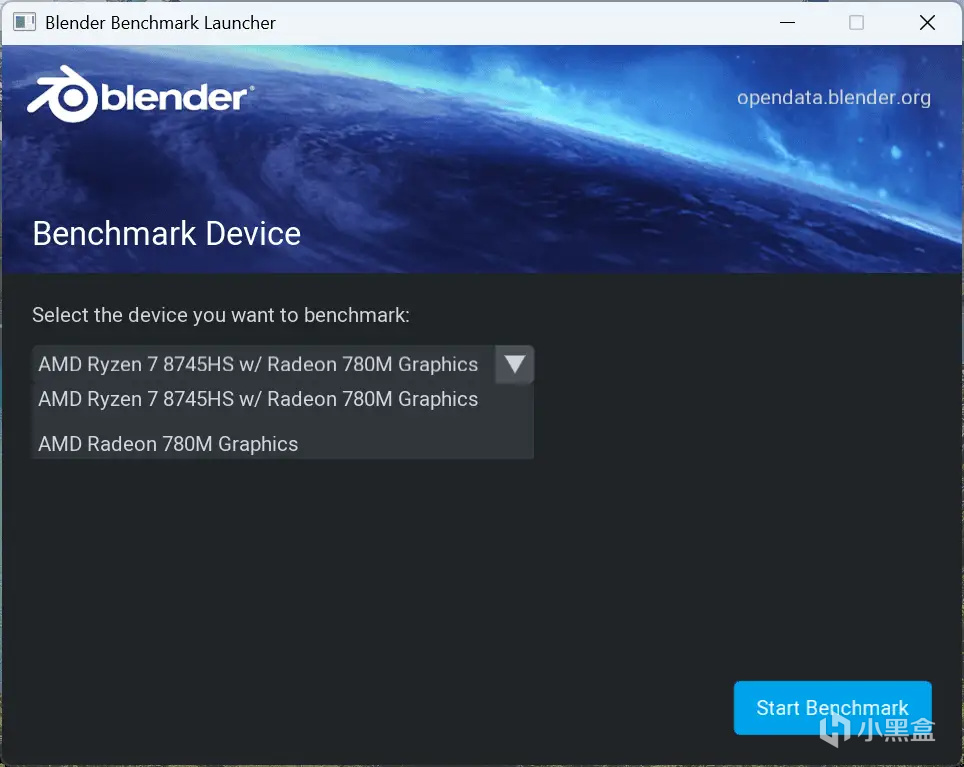Viewport: 964px width, 767px height.
Task: Click the 'Select the device you want to benchmark:' label
Action: [221, 315]
